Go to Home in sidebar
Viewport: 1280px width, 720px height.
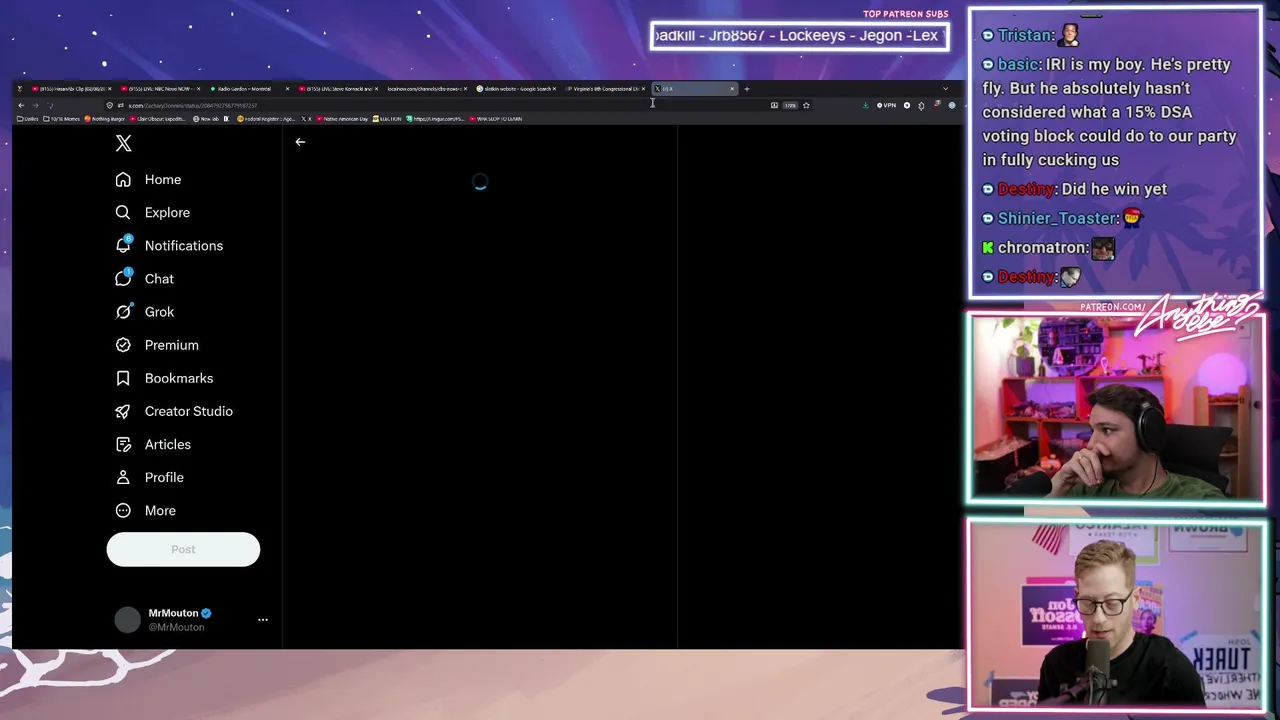coord(163,180)
